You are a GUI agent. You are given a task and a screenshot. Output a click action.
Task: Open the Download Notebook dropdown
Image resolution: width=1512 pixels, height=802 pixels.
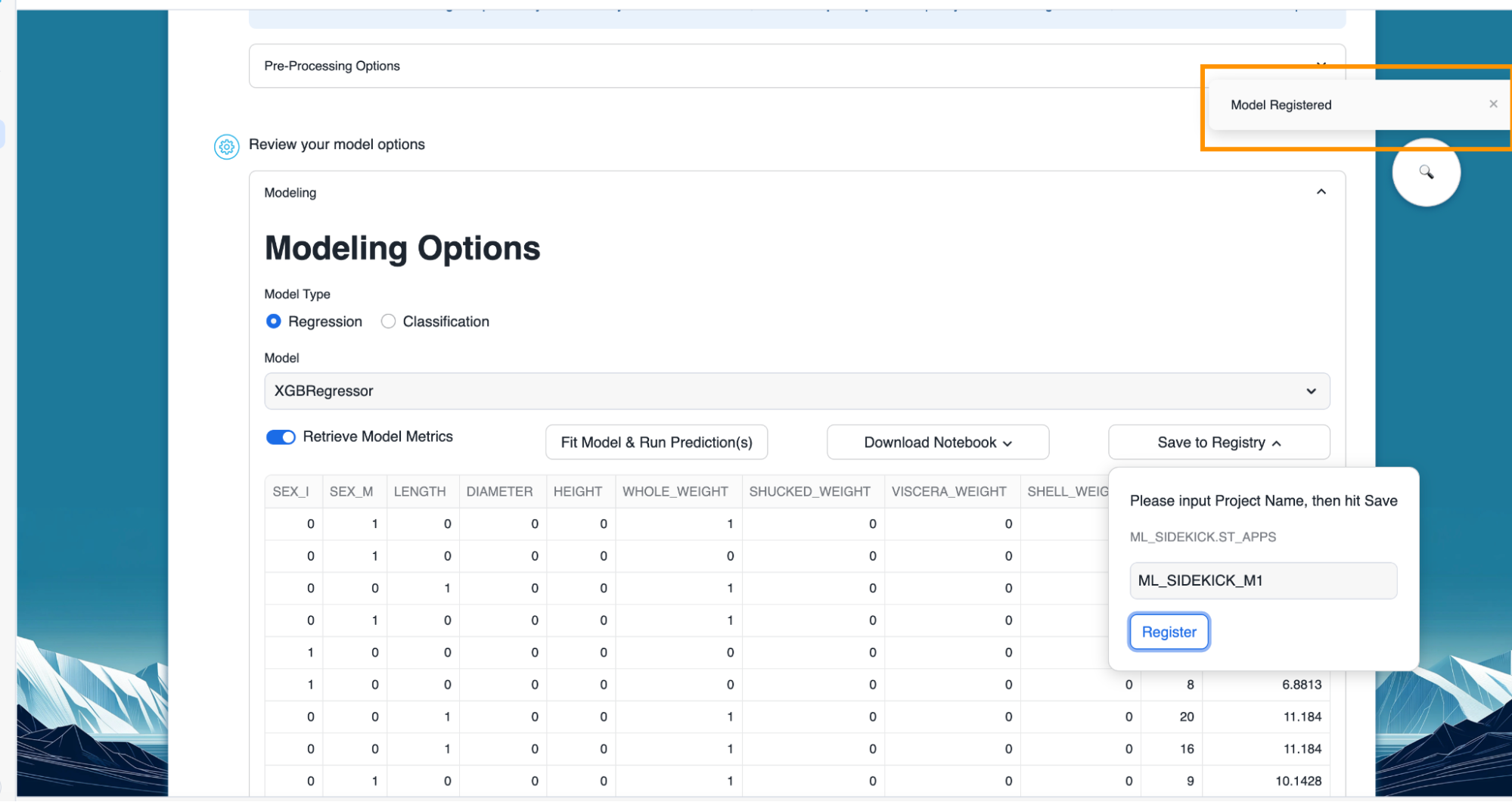[937, 443]
